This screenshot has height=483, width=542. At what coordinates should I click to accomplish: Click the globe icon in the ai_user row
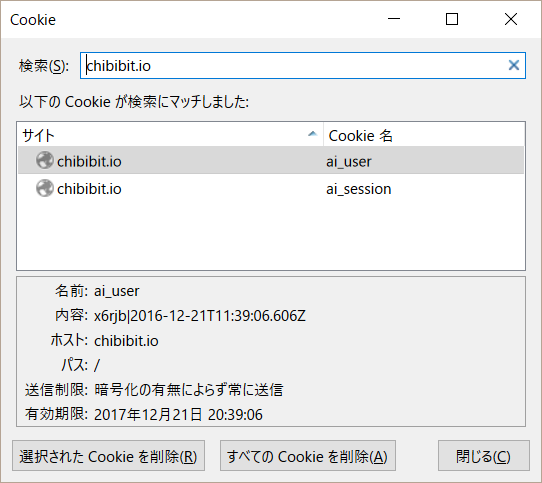[45, 160]
